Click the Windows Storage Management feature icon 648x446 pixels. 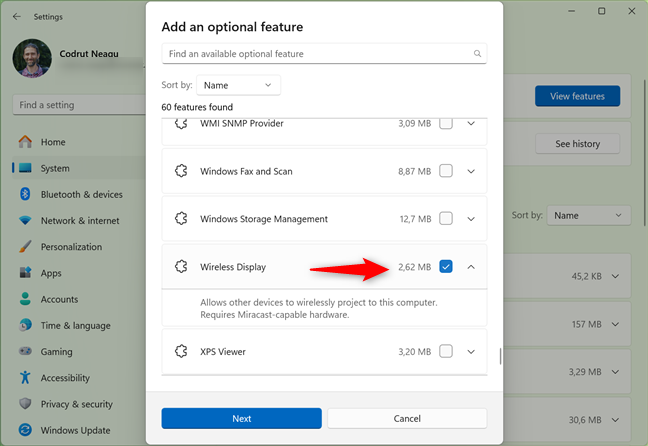(x=181, y=219)
